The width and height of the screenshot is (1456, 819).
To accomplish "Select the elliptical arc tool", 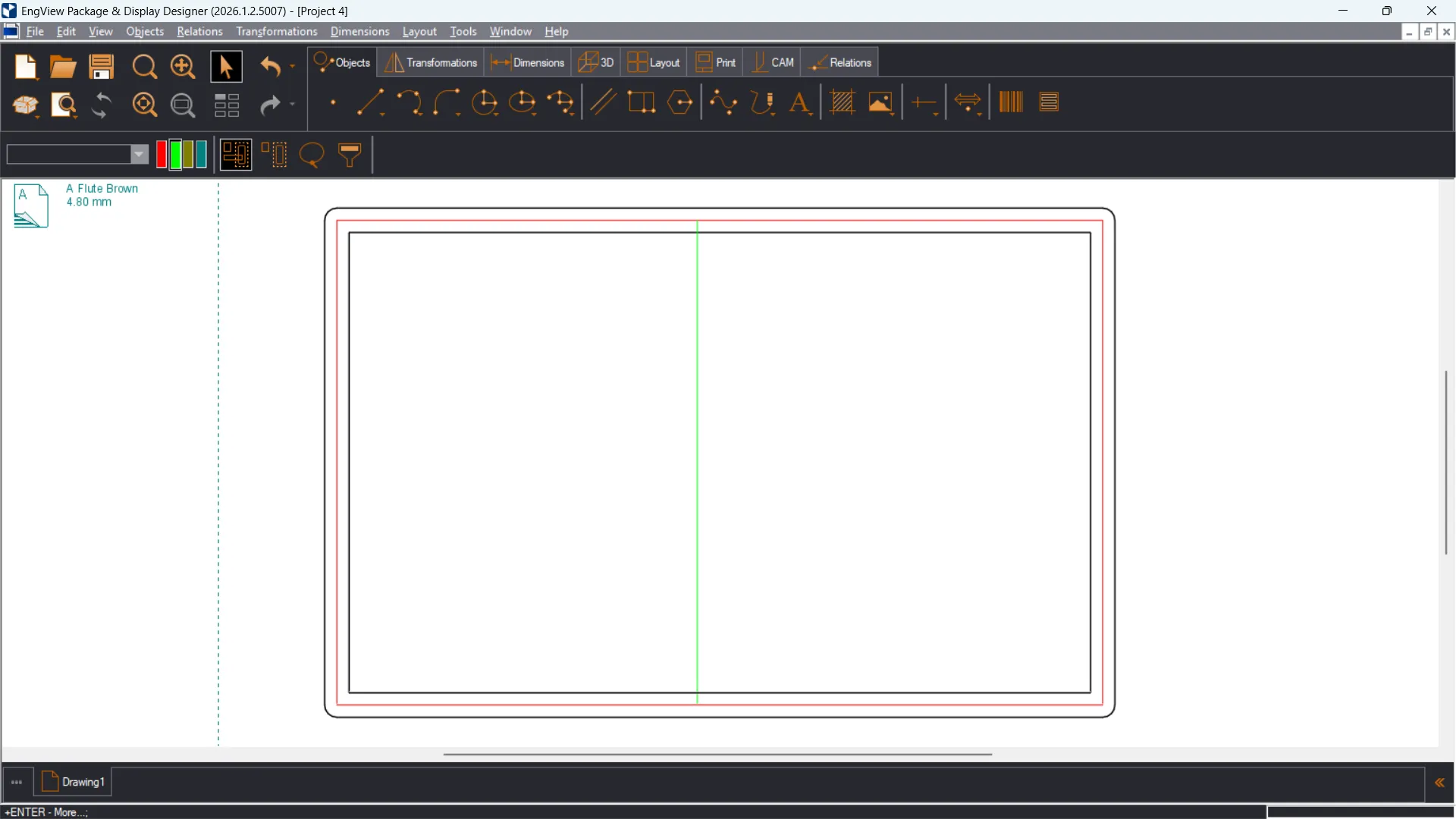I will 561,102.
